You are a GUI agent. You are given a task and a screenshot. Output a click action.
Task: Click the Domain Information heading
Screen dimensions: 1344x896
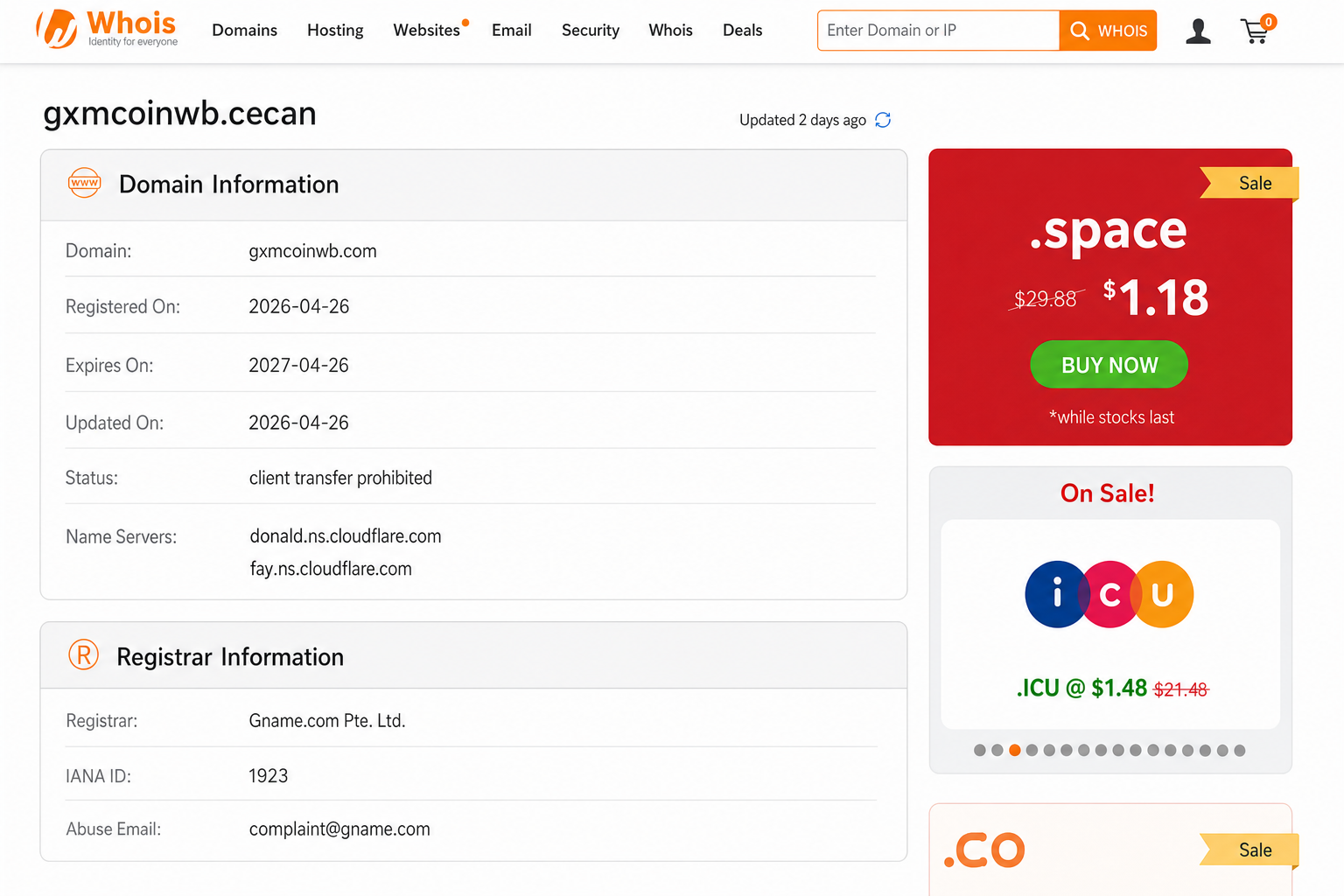(229, 184)
